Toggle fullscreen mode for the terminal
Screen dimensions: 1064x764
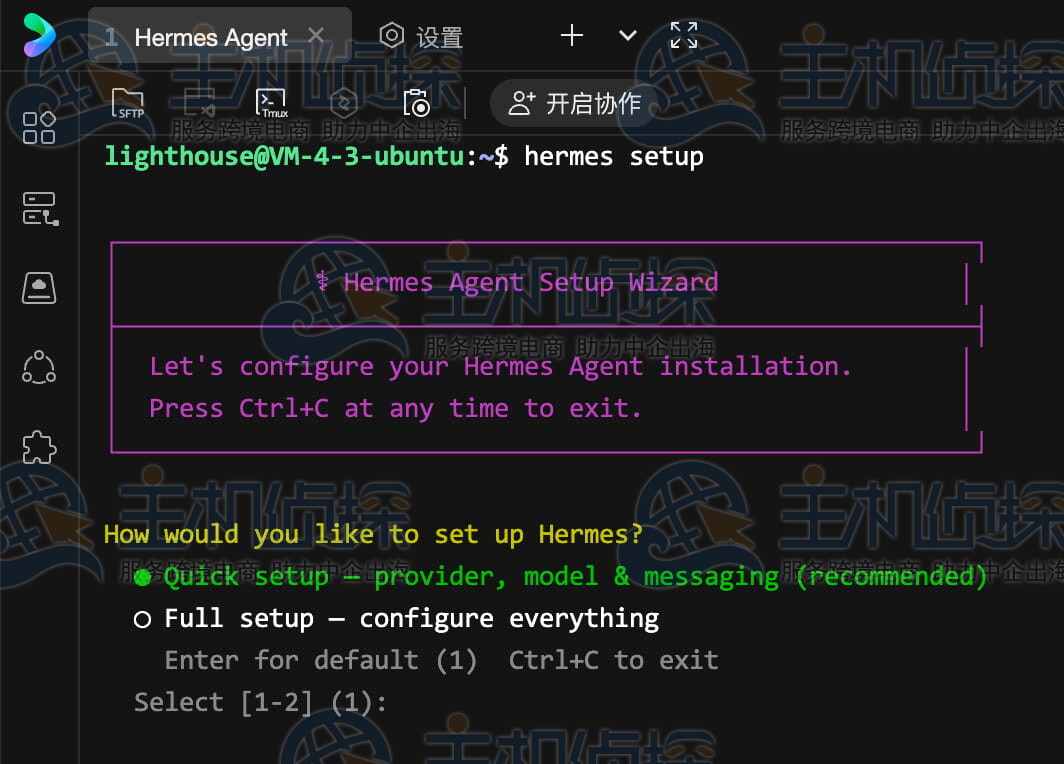coord(684,36)
